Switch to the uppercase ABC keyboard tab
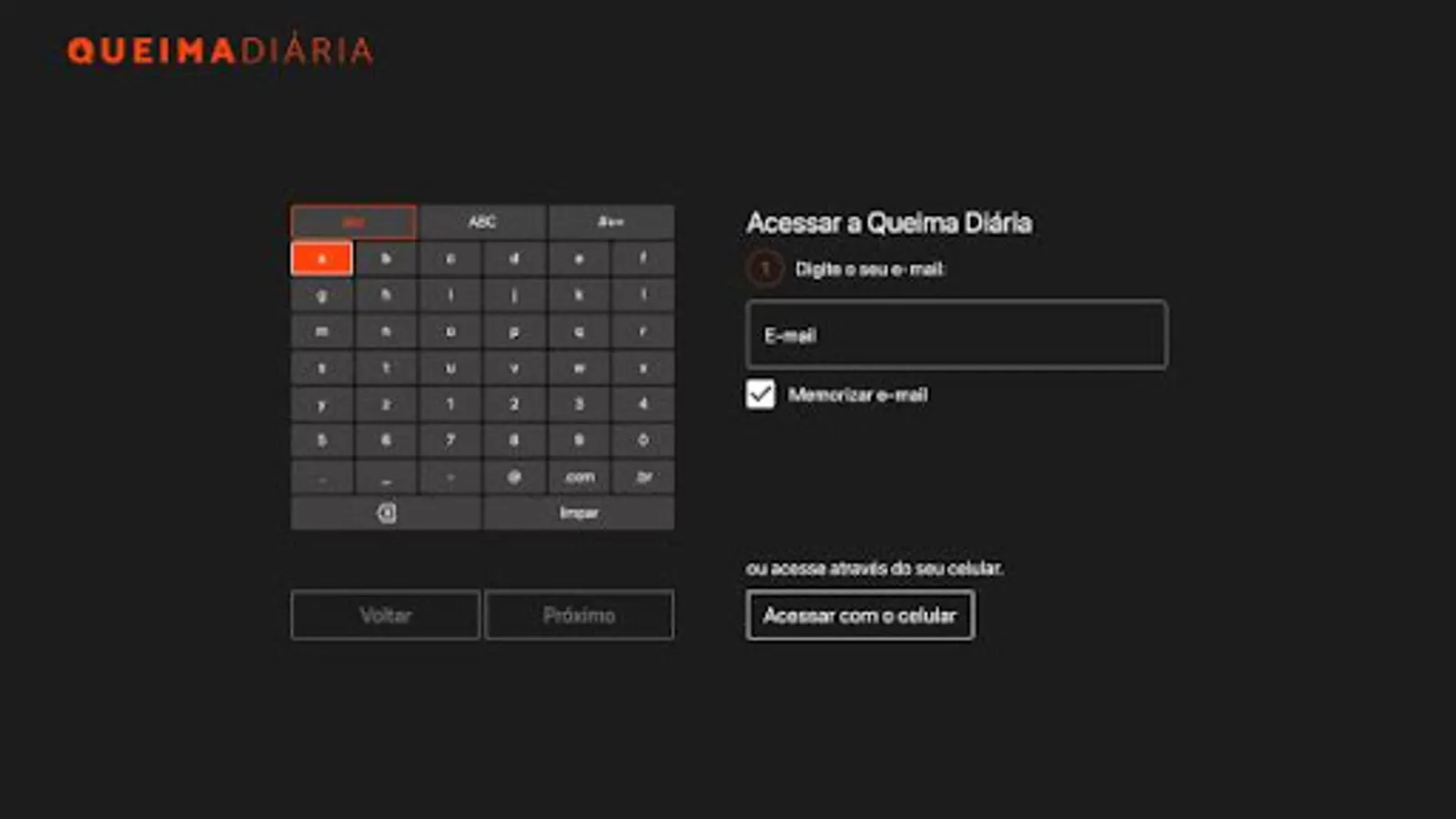 coord(482,222)
